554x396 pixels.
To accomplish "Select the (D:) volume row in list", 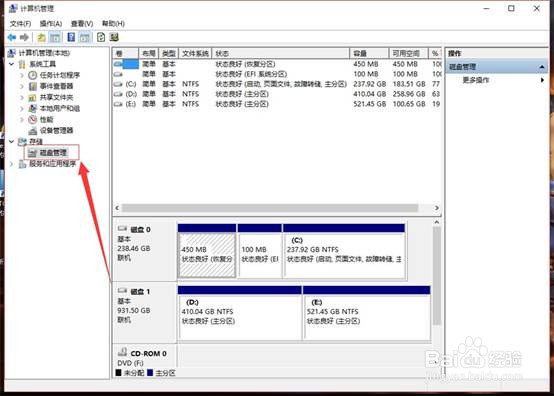I will [x=277, y=94].
